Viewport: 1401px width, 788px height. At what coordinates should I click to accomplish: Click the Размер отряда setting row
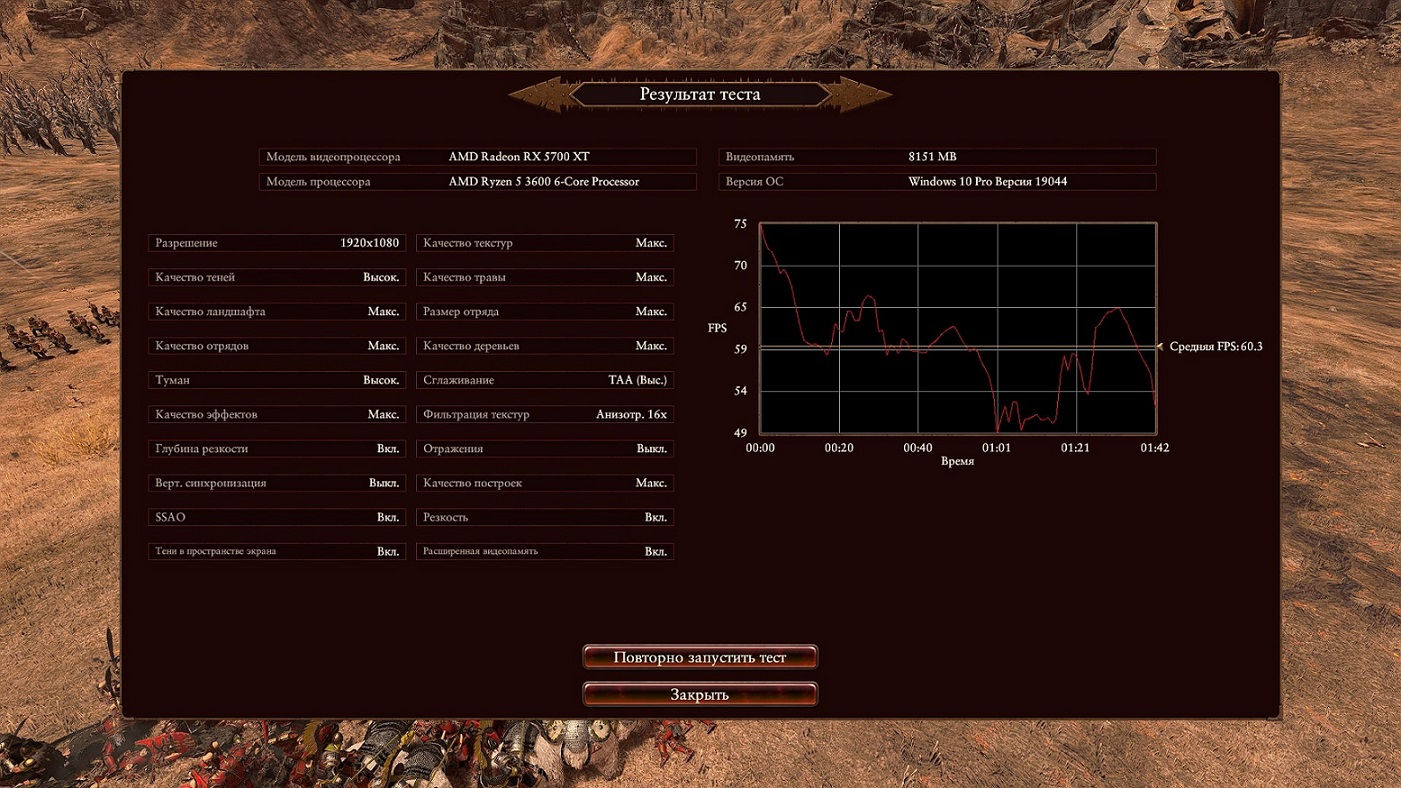pyautogui.click(x=545, y=312)
